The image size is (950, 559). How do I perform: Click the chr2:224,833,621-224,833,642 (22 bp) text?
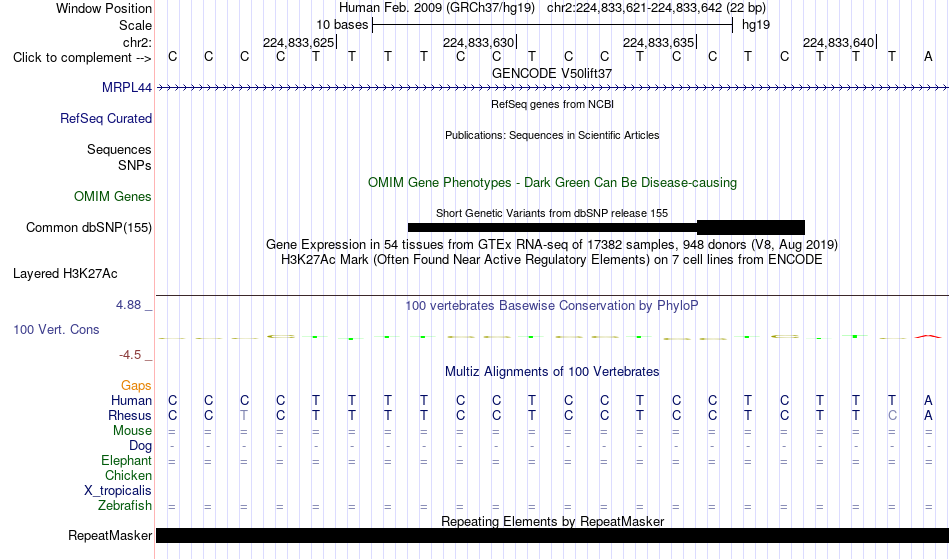(656, 8)
